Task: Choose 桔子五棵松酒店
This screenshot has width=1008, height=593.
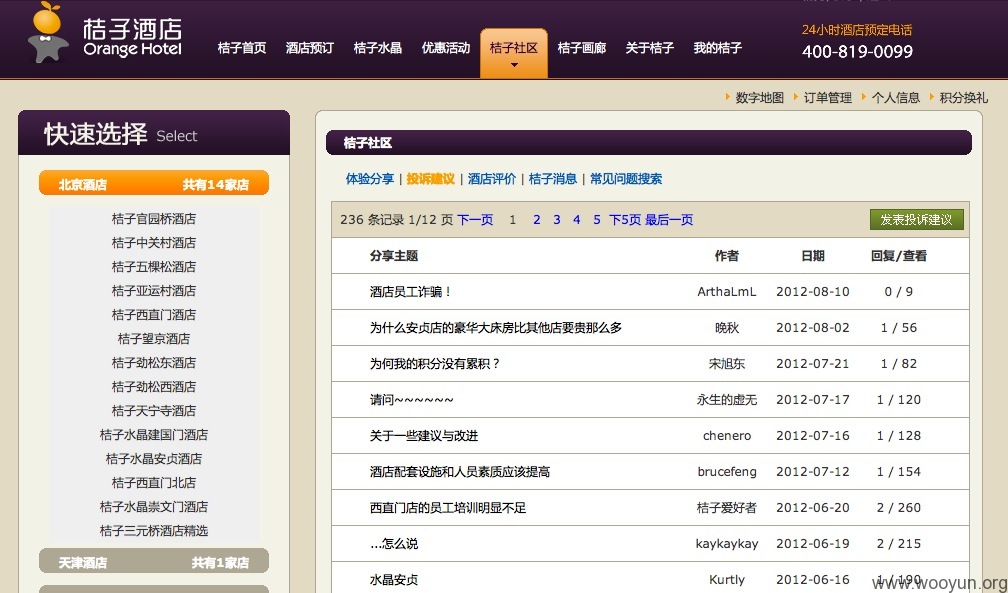Action: pyautogui.click(x=154, y=266)
